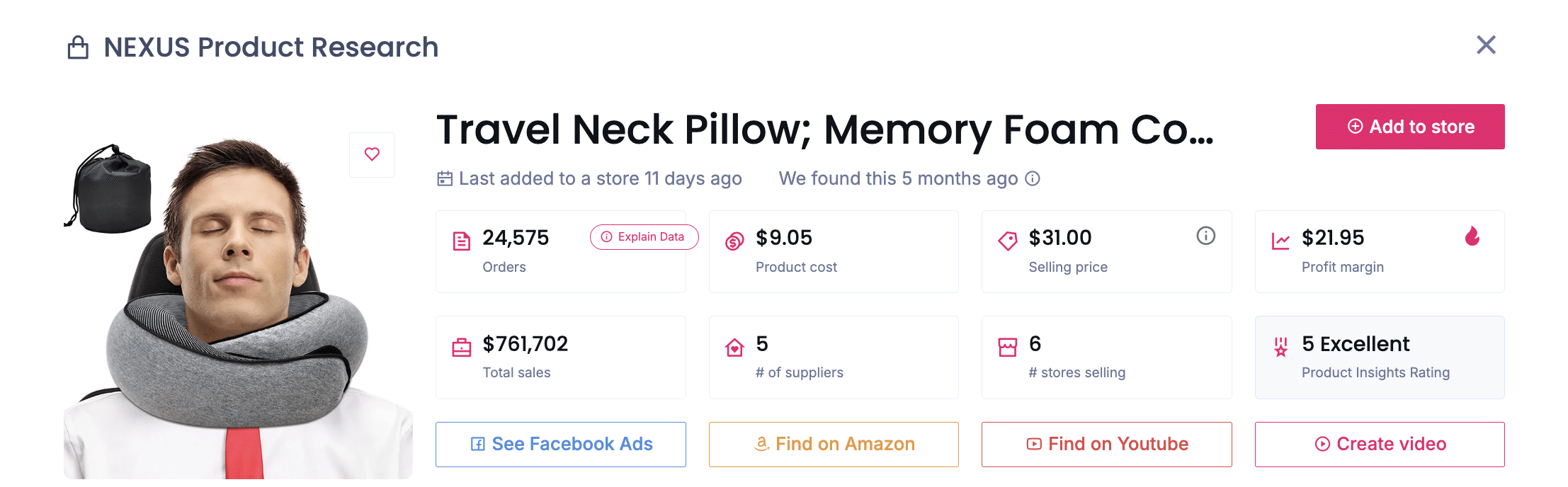Open the info circle next to found date
The image size is (1568, 487).
coord(1033,179)
